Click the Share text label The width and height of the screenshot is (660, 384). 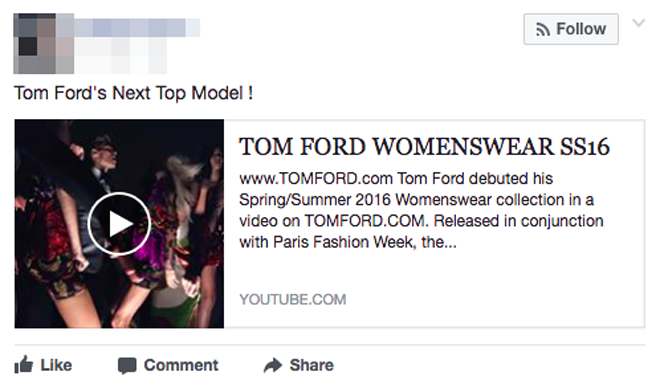point(311,365)
